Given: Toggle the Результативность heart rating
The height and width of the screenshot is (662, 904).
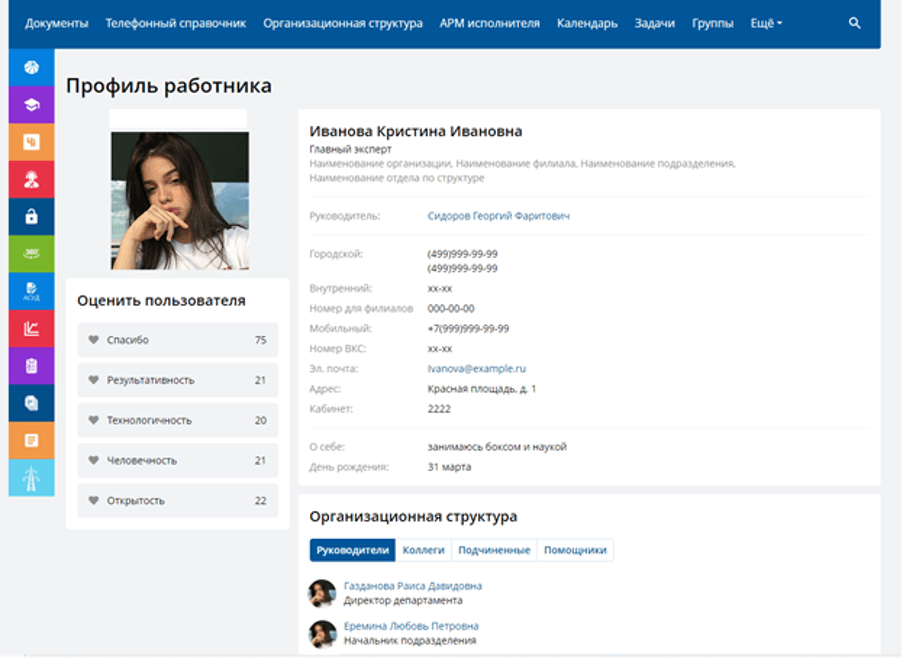Looking at the screenshot, I should pyautogui.click(x=94, y=380).
